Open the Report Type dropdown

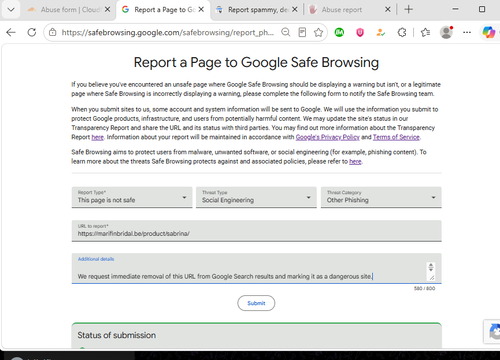[132, 197]
